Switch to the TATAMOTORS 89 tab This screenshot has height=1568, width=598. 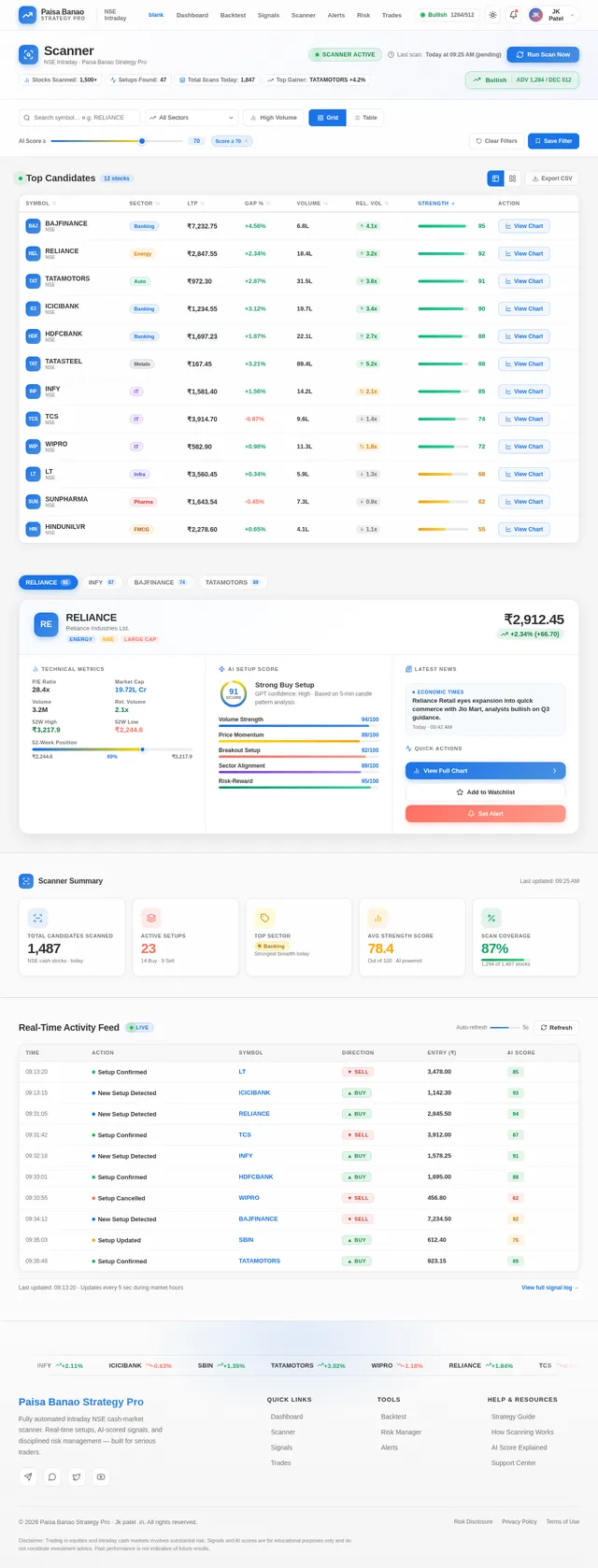233,582
